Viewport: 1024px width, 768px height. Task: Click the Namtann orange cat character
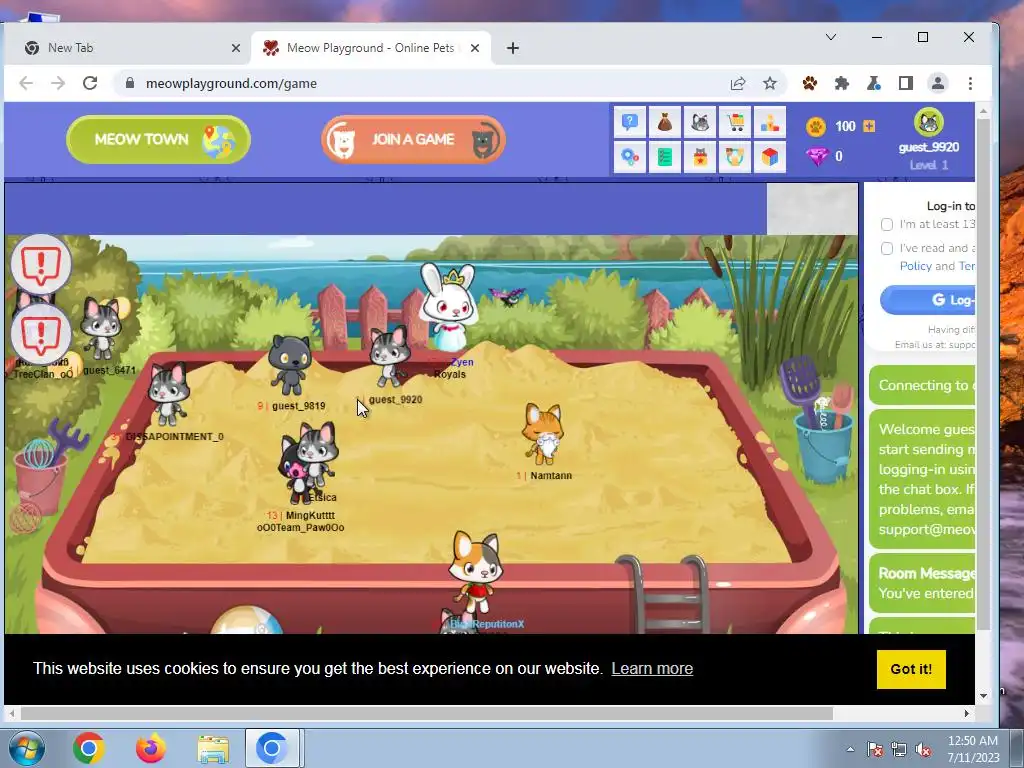pyautogui.click(x=543, y=433)
